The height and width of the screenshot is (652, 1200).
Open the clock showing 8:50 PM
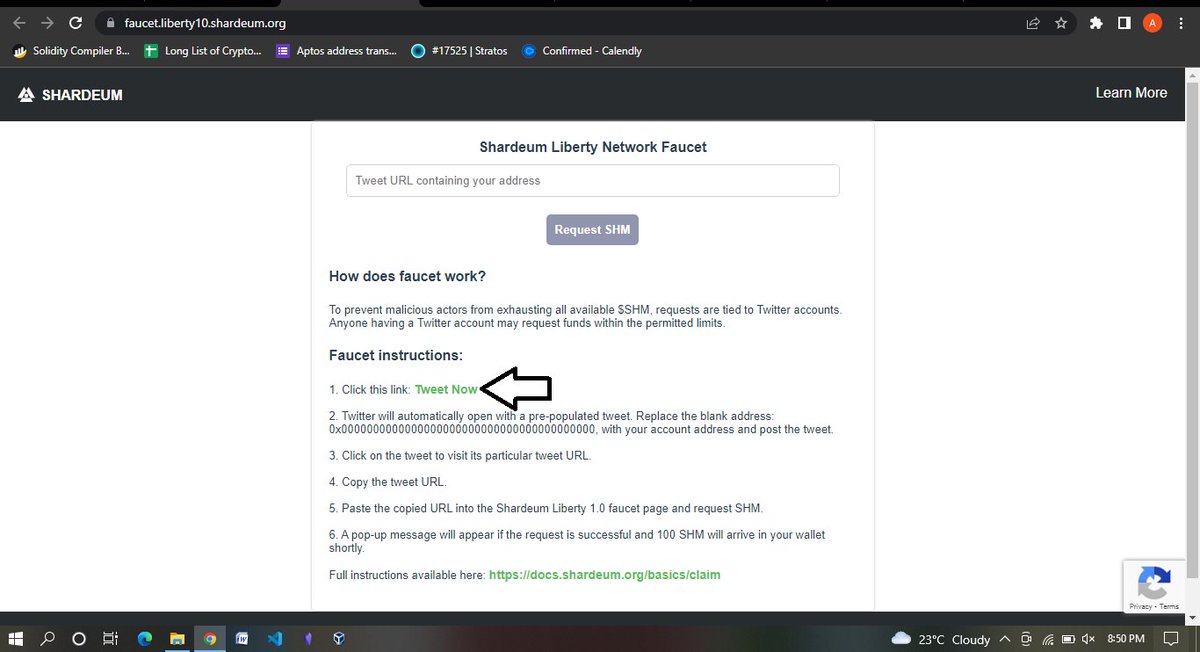click(x=1126, y=638)
